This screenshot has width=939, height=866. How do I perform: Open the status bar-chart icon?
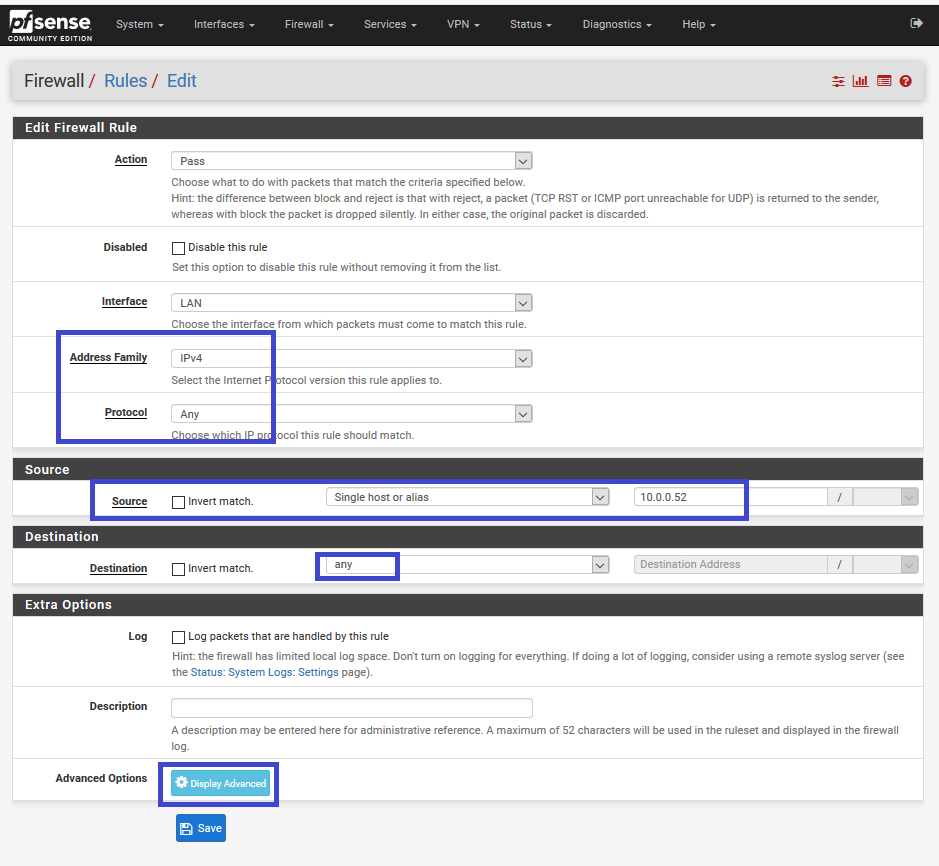pos(861,81)
